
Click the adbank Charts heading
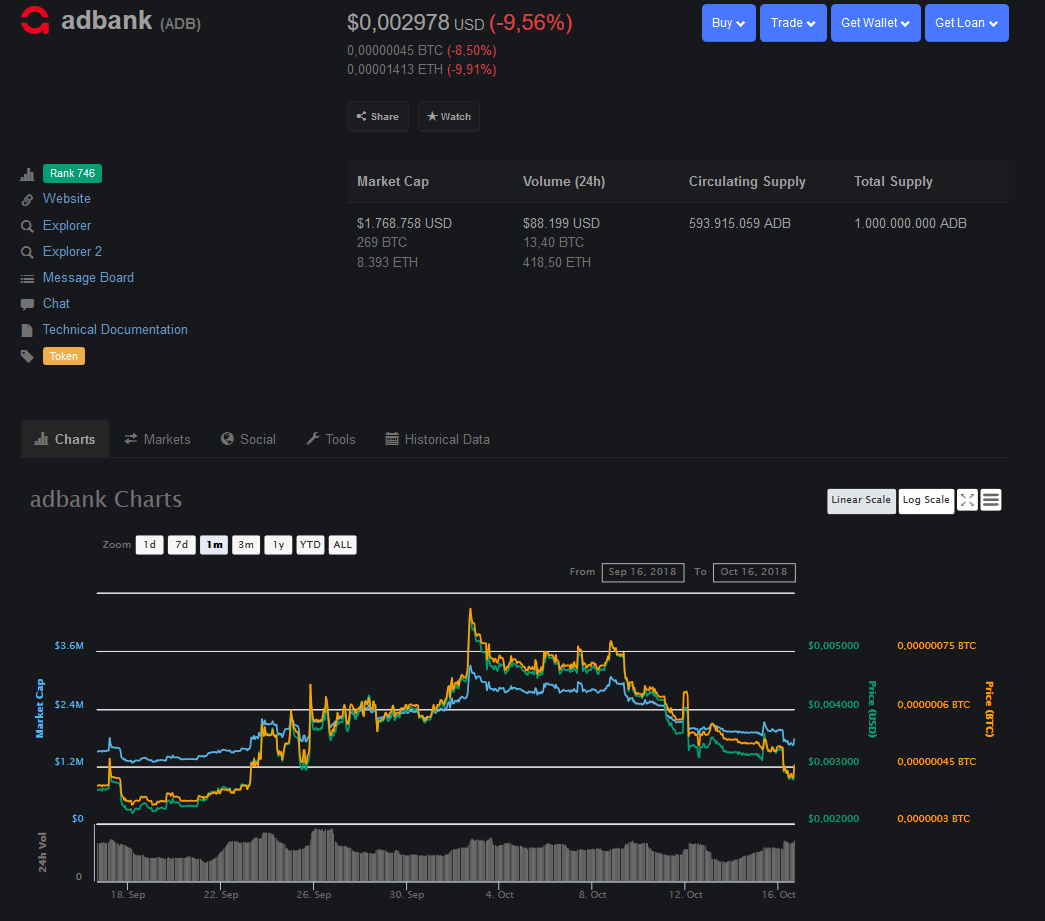[106, 499]
